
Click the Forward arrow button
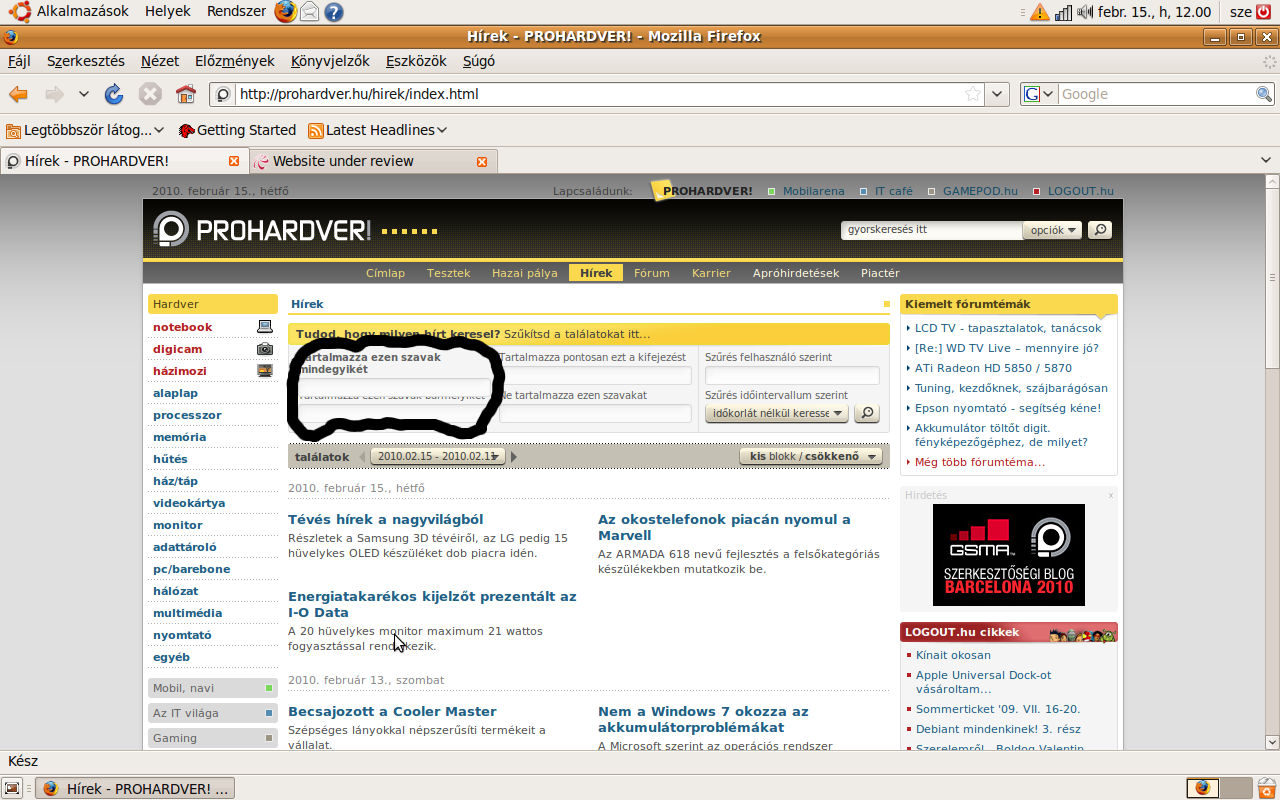(x=54, y=94)
